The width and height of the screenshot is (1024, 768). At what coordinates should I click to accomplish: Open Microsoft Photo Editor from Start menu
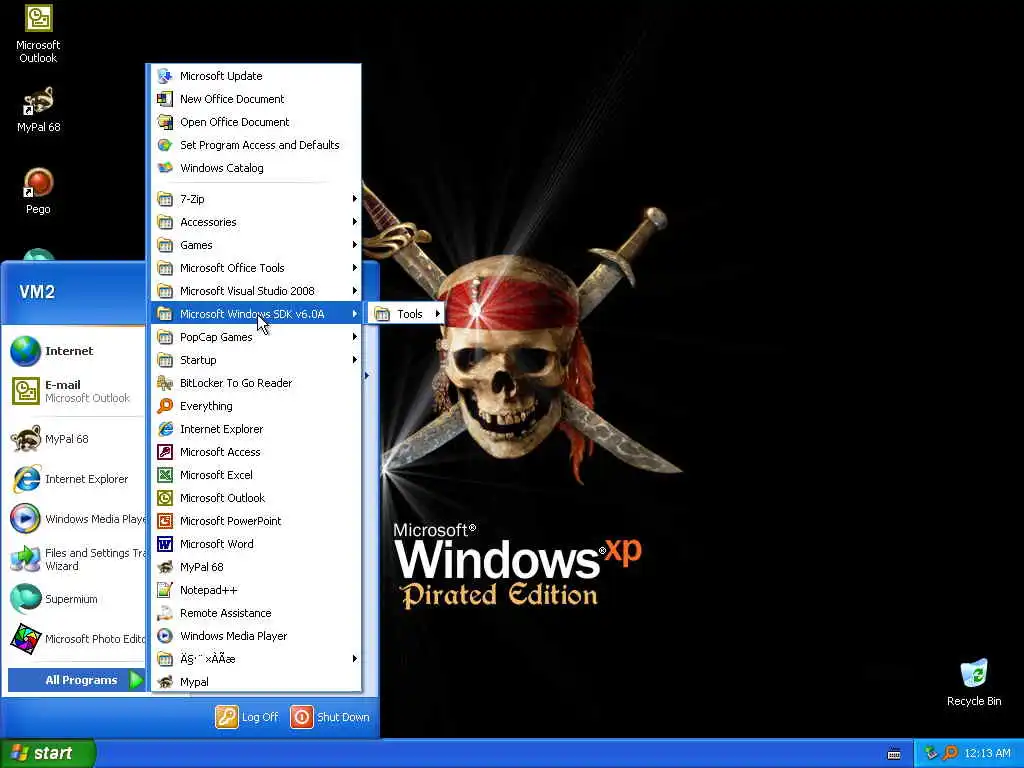point(76,639)
